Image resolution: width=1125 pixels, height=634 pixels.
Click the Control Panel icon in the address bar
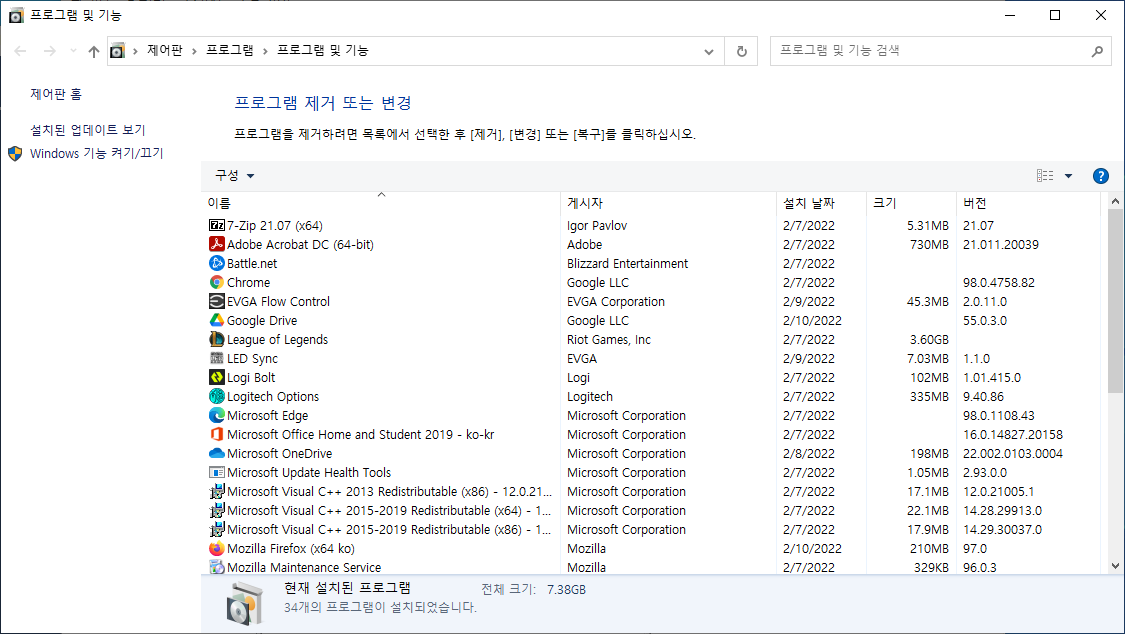tap(117, 51)
